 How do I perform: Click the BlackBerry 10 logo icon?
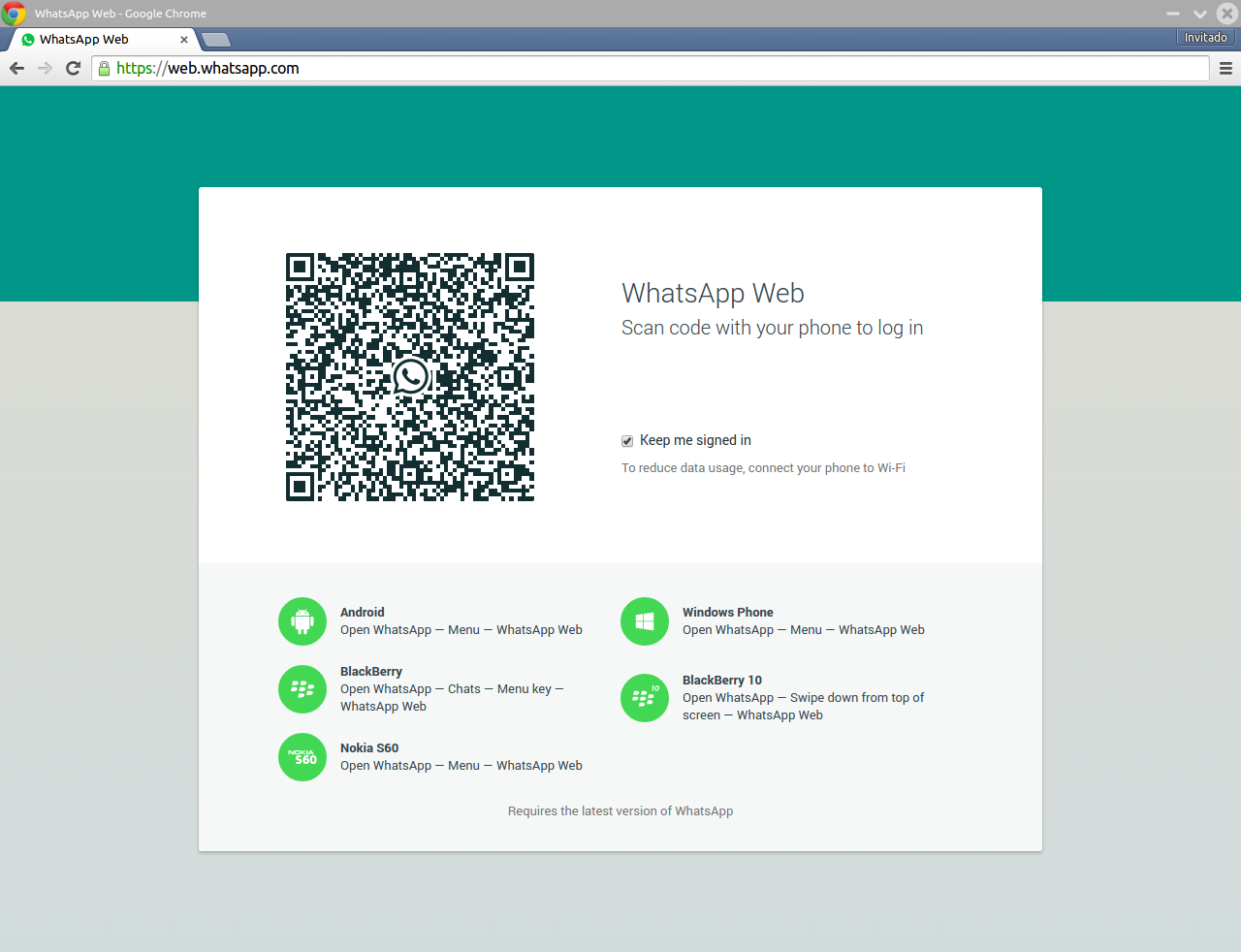pyautogui.click(x=645, y=698)
